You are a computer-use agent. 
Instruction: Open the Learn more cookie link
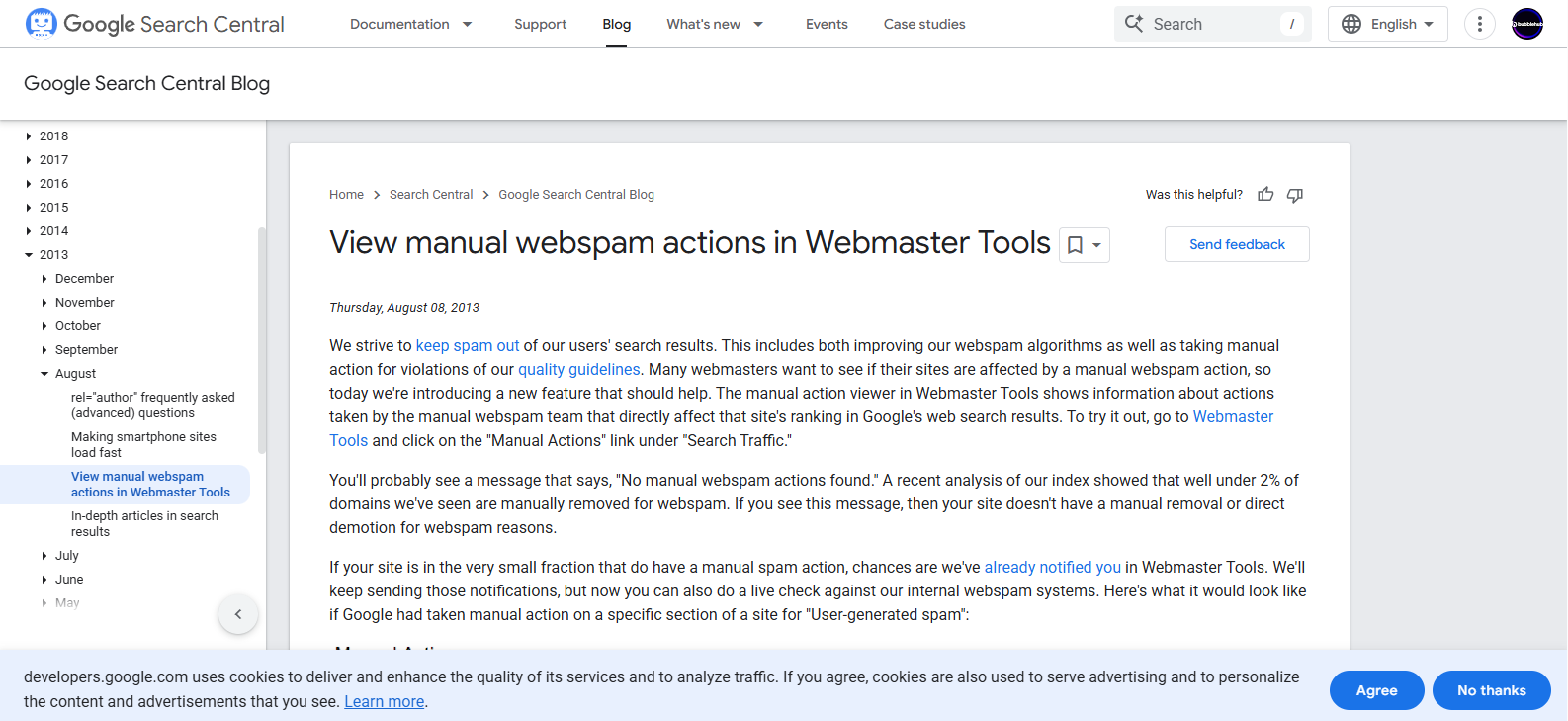click(x=385, y=701)
